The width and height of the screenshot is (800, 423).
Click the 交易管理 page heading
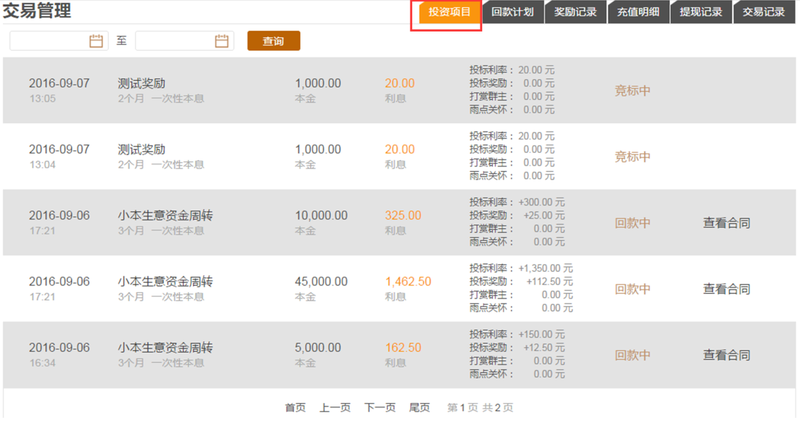(x=37, y=10)
